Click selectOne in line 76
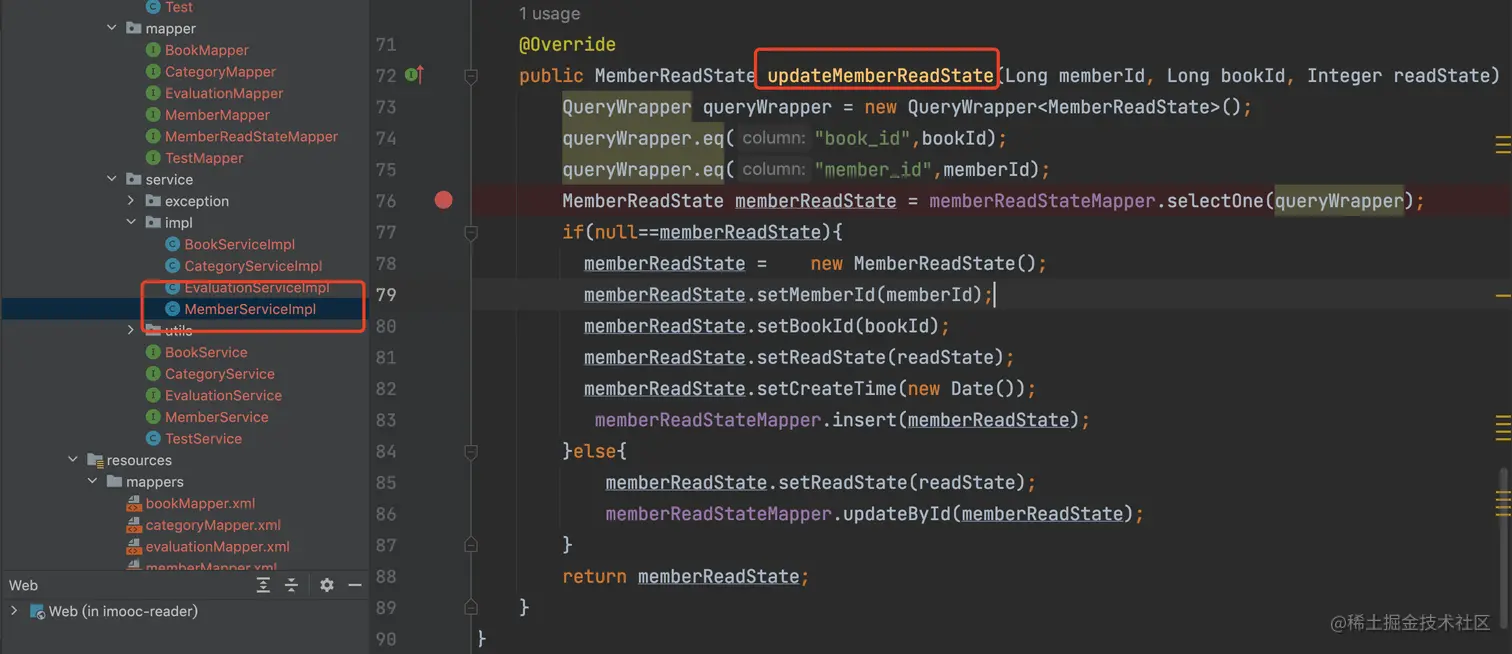 [1214, 201]
